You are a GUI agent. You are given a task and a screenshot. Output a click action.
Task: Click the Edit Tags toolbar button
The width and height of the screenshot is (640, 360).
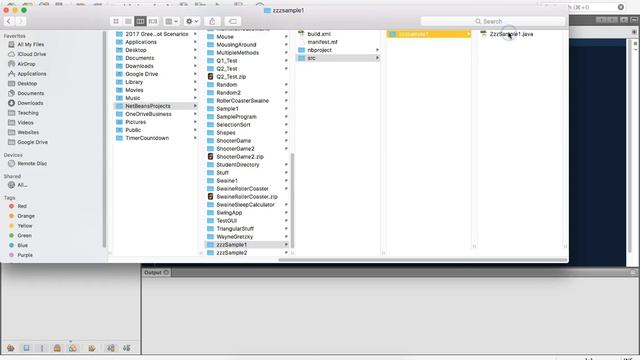[x=233, y=21]
